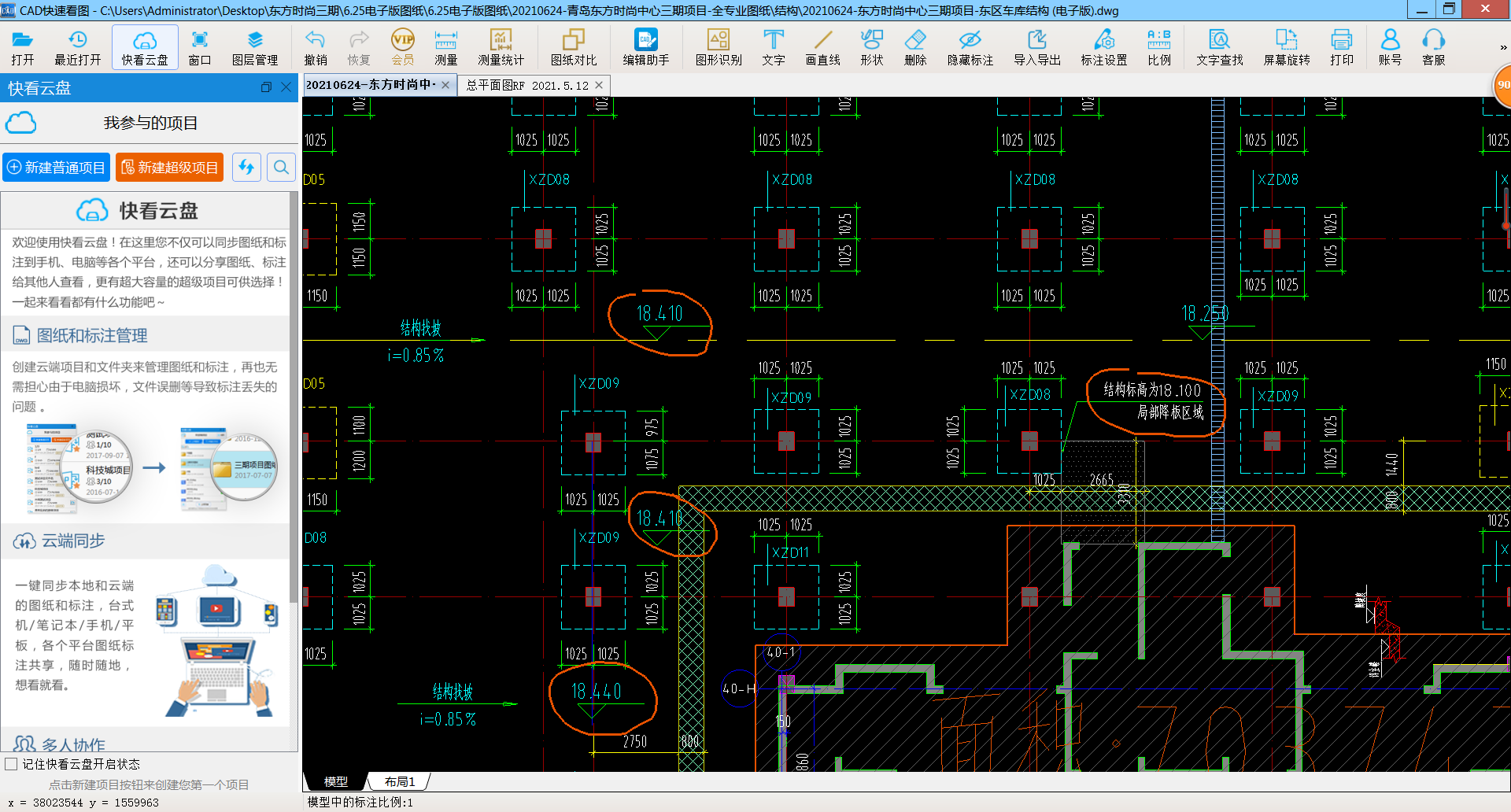Click the search magnifier in cloud panel
1511x812 pixels.
281,168
